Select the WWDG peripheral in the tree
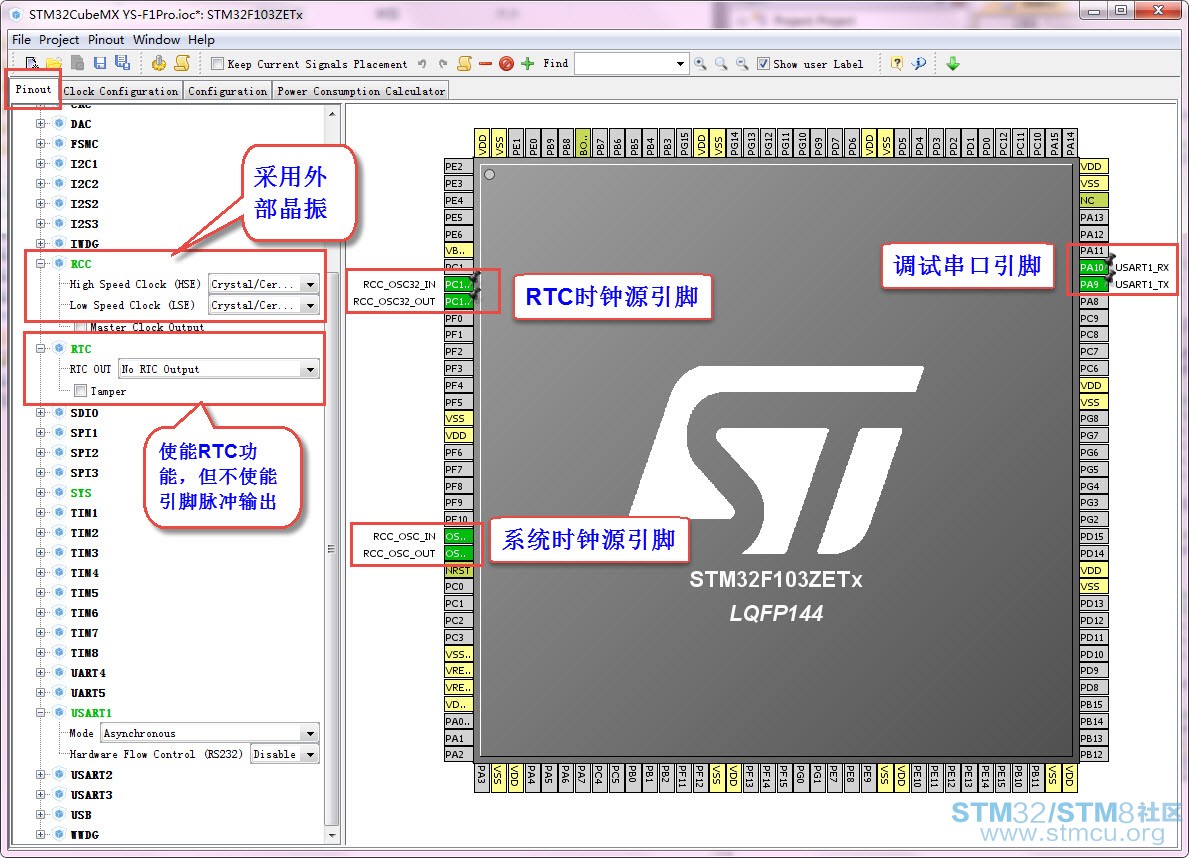 (x=84, y=834)
